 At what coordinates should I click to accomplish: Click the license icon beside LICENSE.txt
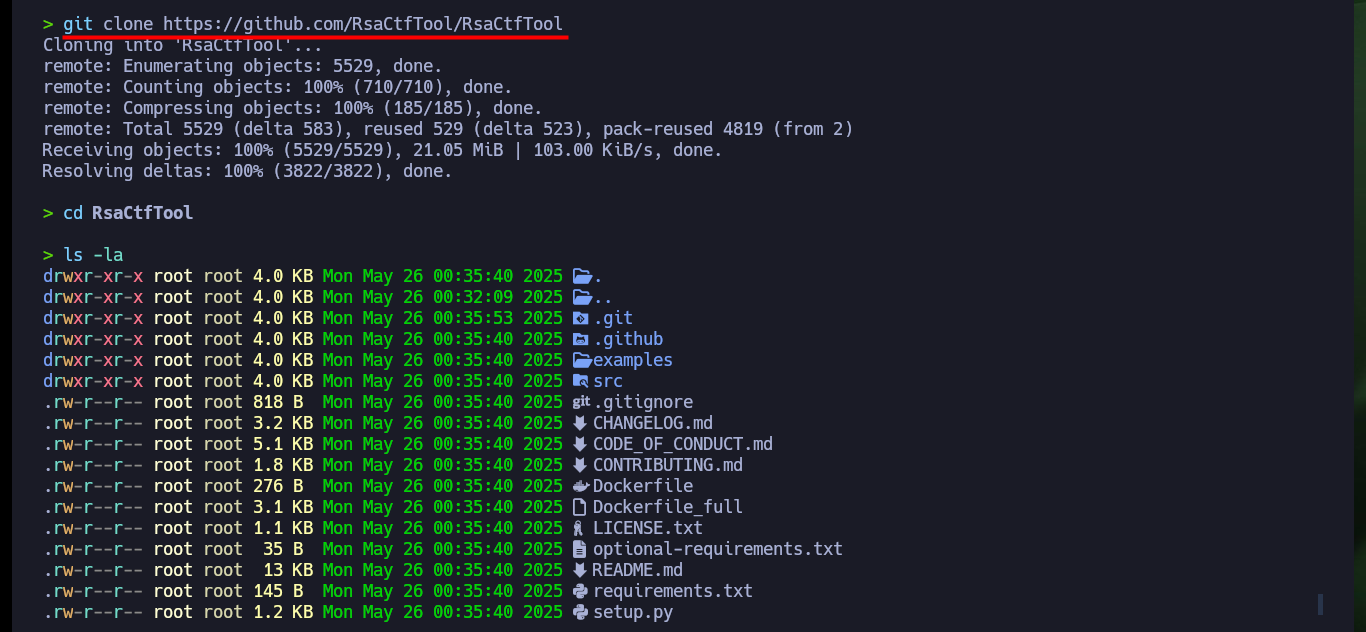click(x=579, y=528)
